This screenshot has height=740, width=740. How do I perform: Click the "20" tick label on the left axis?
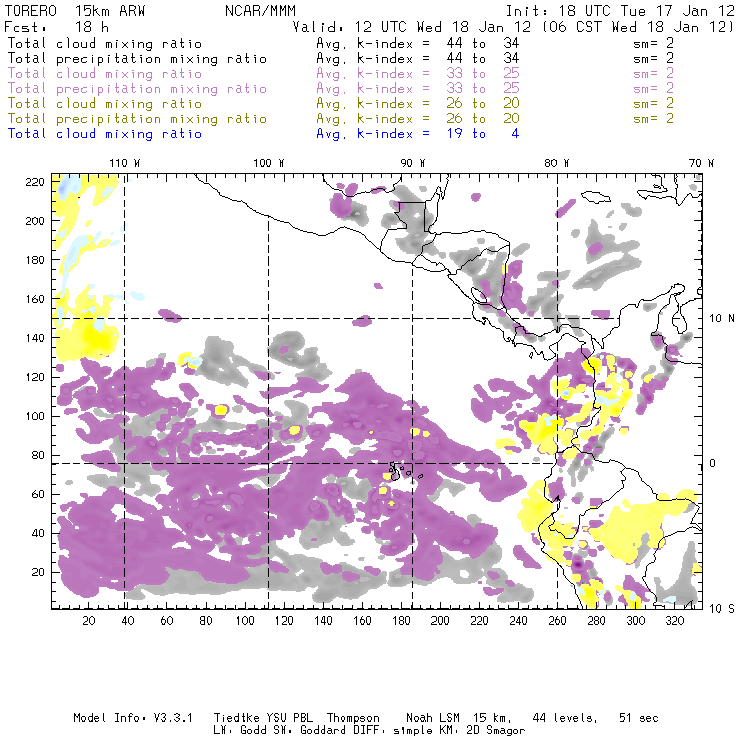(x=39, y=572)
